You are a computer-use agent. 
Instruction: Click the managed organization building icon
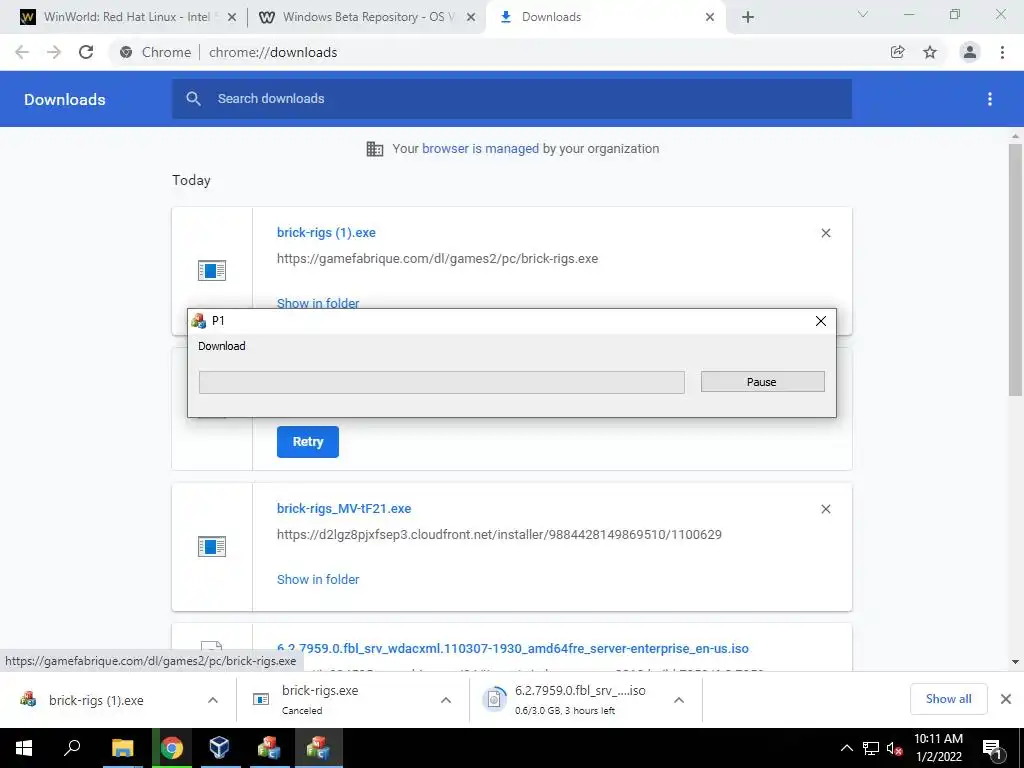(x=375, y=149)
